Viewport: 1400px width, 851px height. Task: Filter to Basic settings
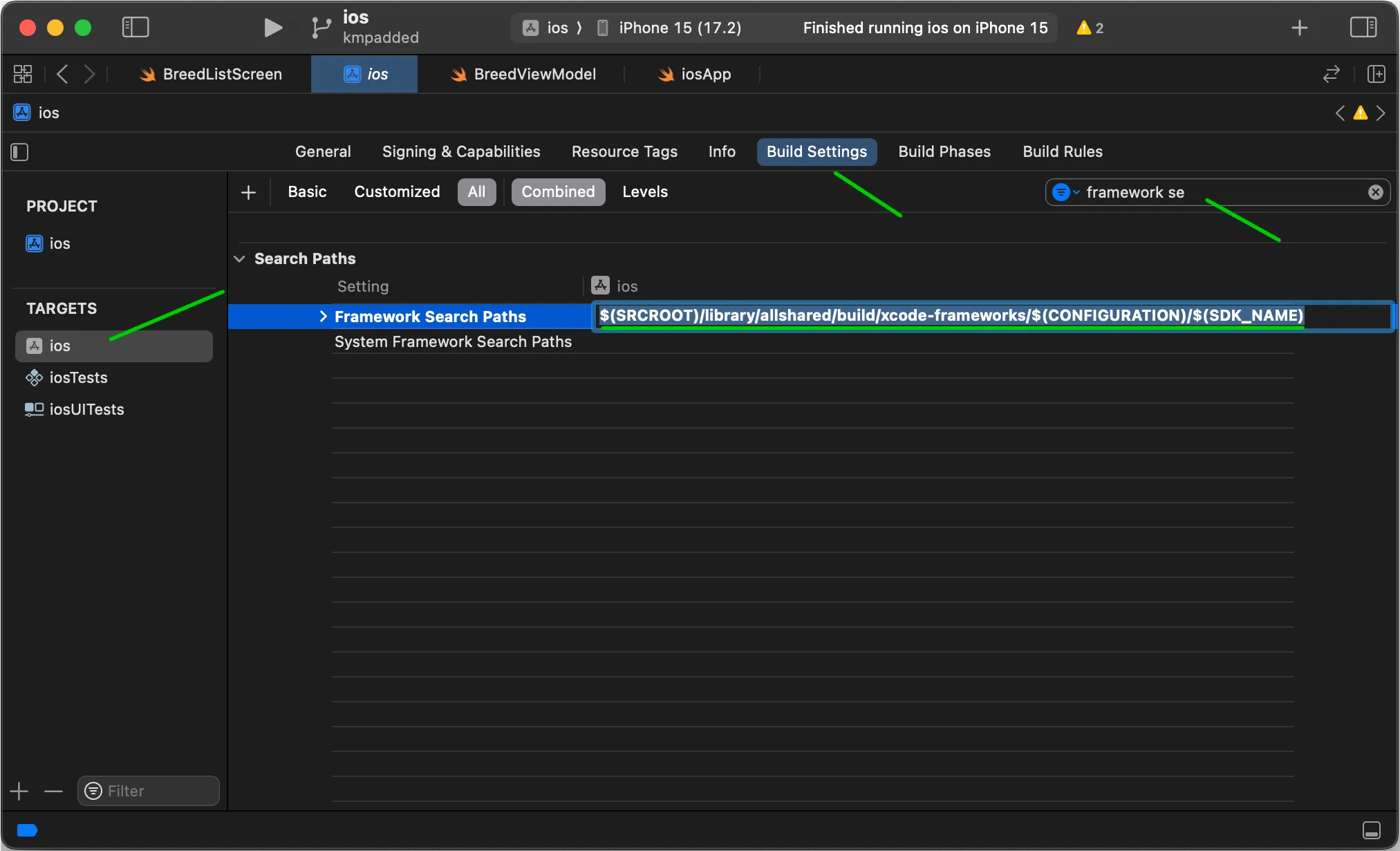tap(307, 191)
